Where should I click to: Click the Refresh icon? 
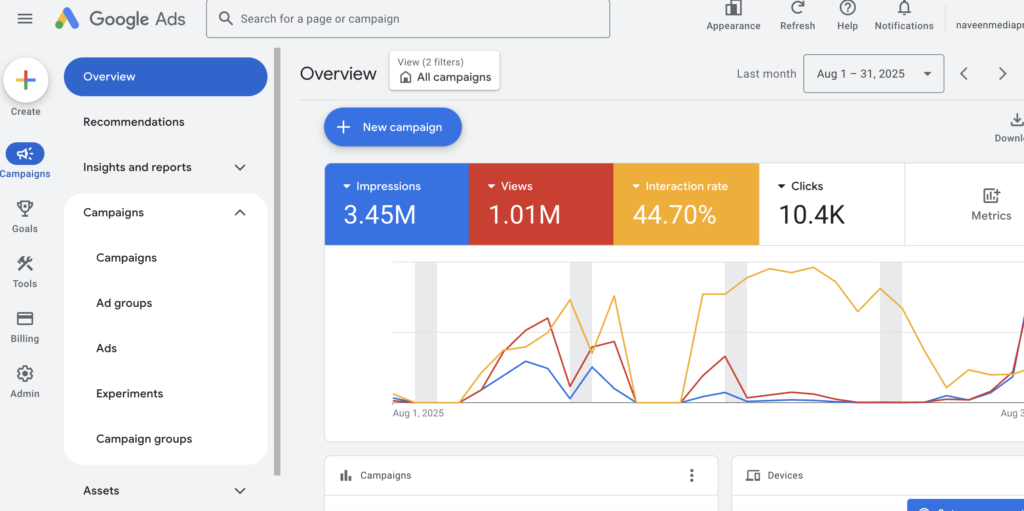(797, 9)
